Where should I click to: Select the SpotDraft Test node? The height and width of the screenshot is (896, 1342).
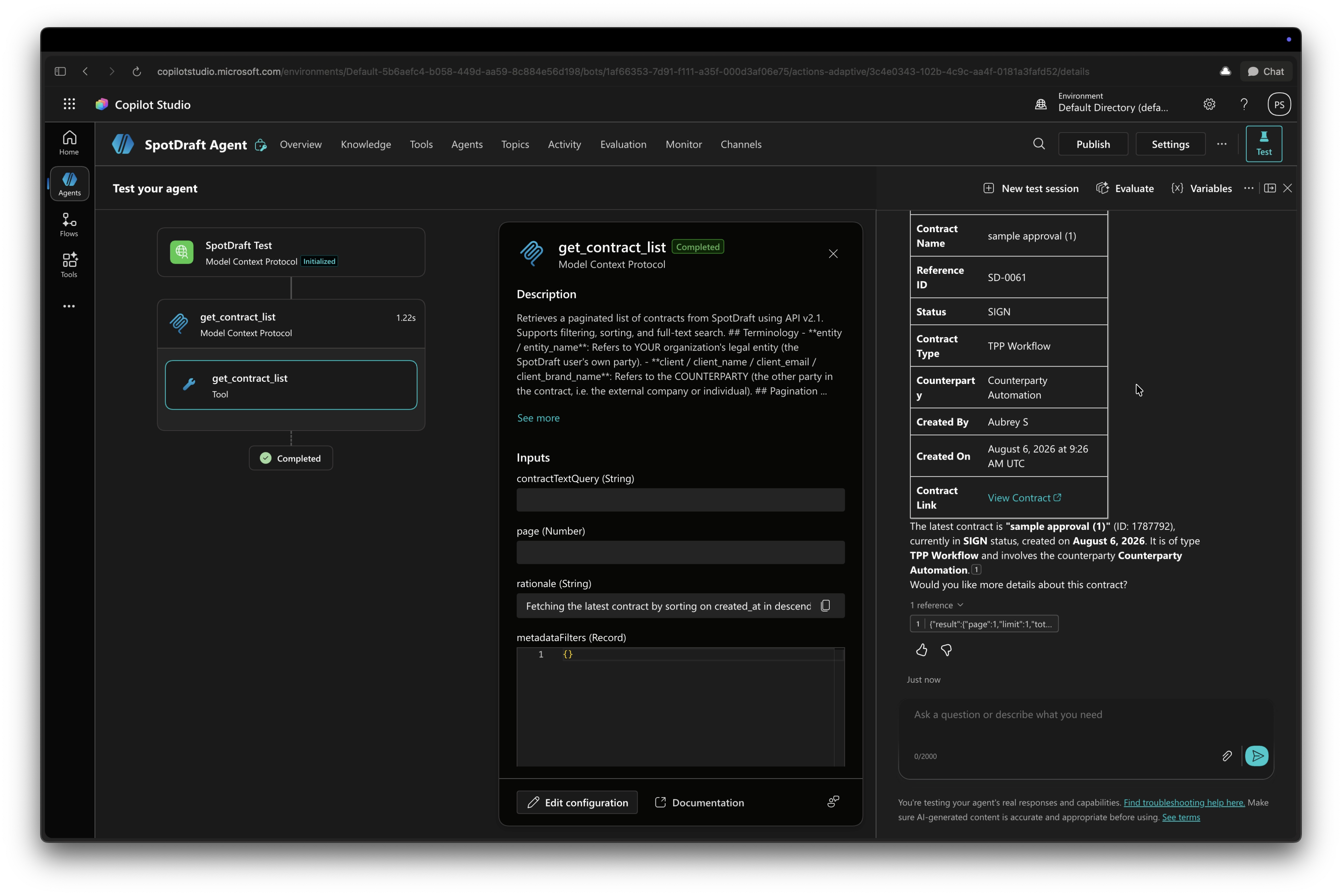291,252
